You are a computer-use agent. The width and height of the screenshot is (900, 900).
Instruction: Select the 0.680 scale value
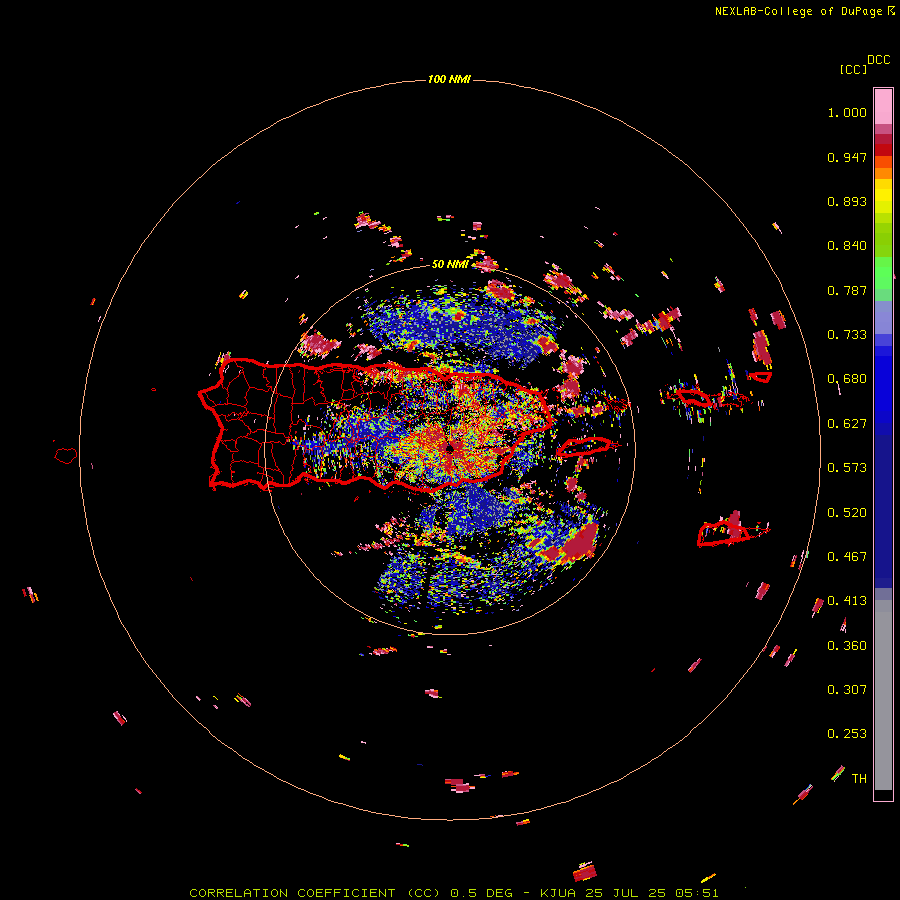coord(847,379)
